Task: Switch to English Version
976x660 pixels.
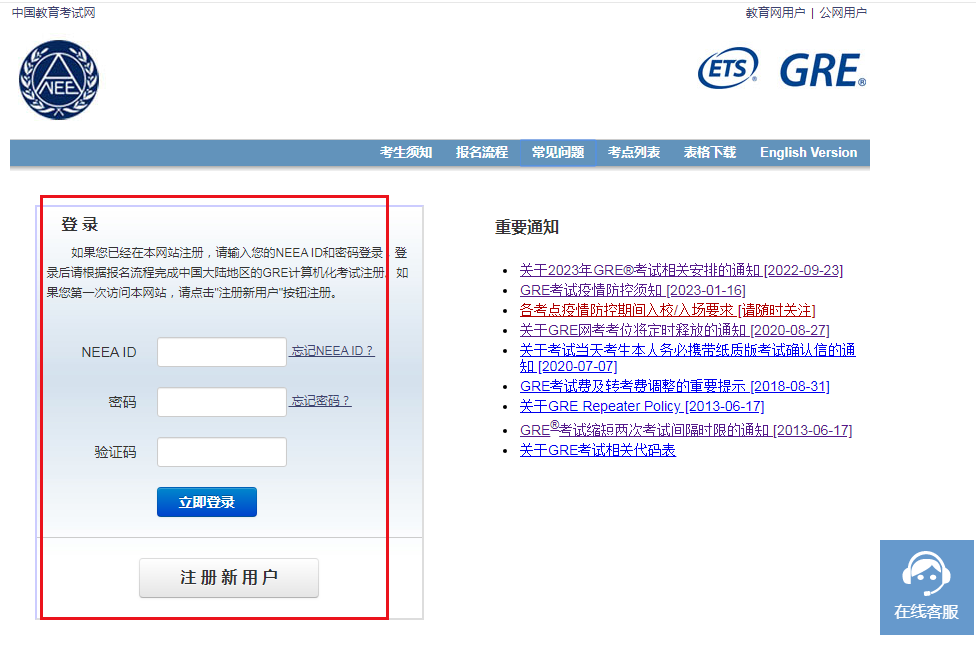Action: [x=808, y=153]
